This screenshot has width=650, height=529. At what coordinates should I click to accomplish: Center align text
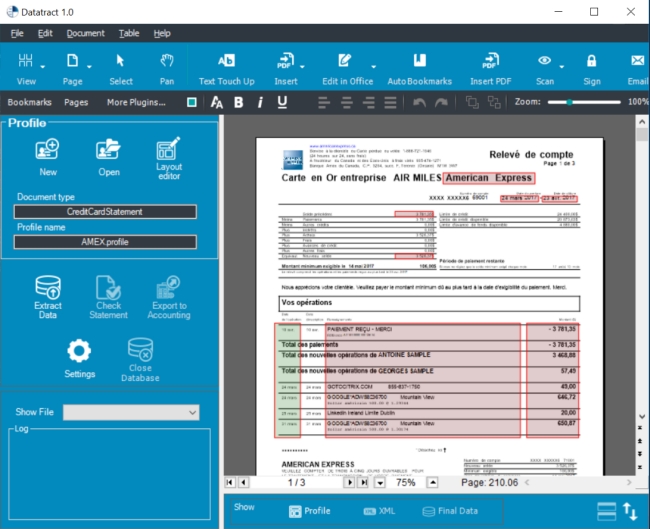[x=347, y=102]
